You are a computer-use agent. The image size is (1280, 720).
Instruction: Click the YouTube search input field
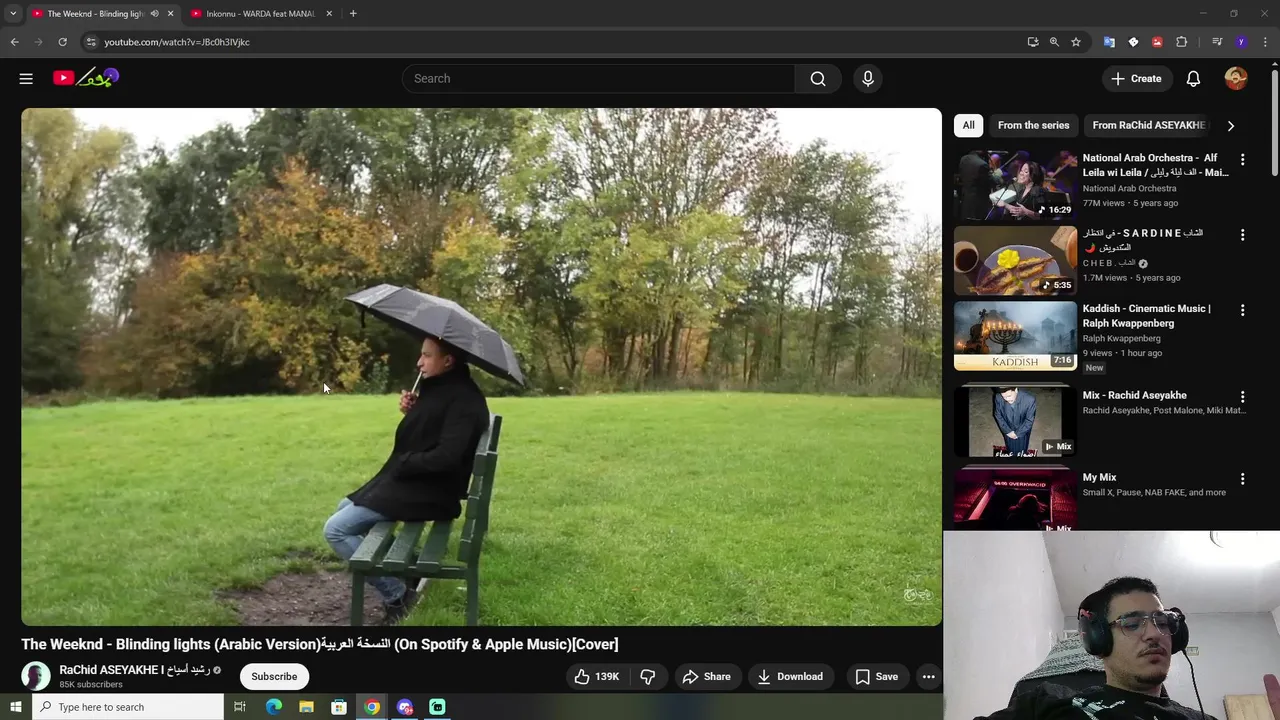[x=598, y=78]
